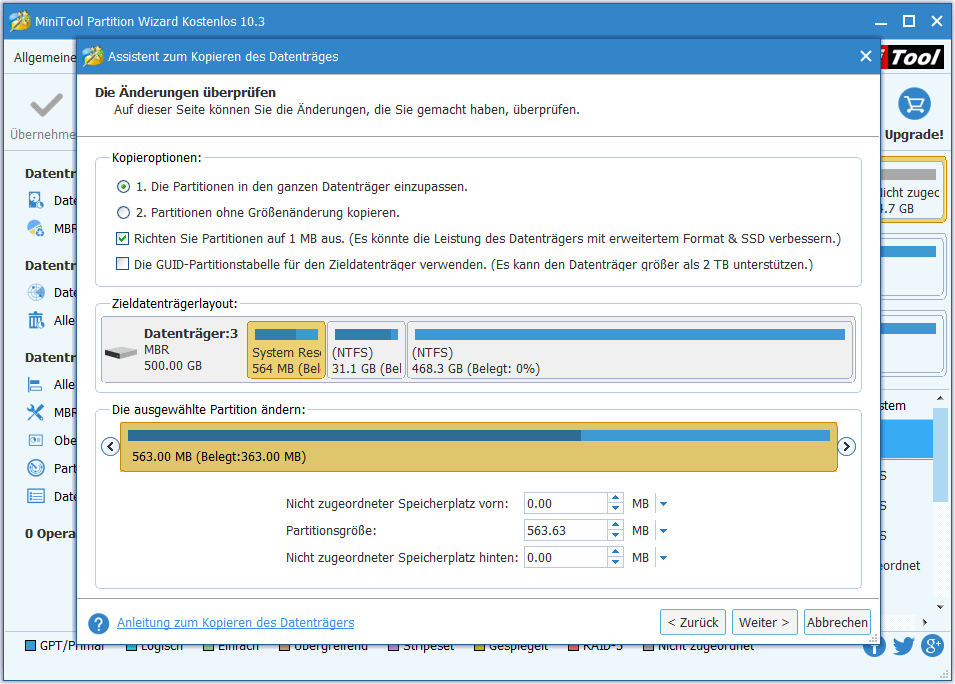Click the Abbrechen button
This screenshot has height=684, width=955.
[x=837, y=622]
